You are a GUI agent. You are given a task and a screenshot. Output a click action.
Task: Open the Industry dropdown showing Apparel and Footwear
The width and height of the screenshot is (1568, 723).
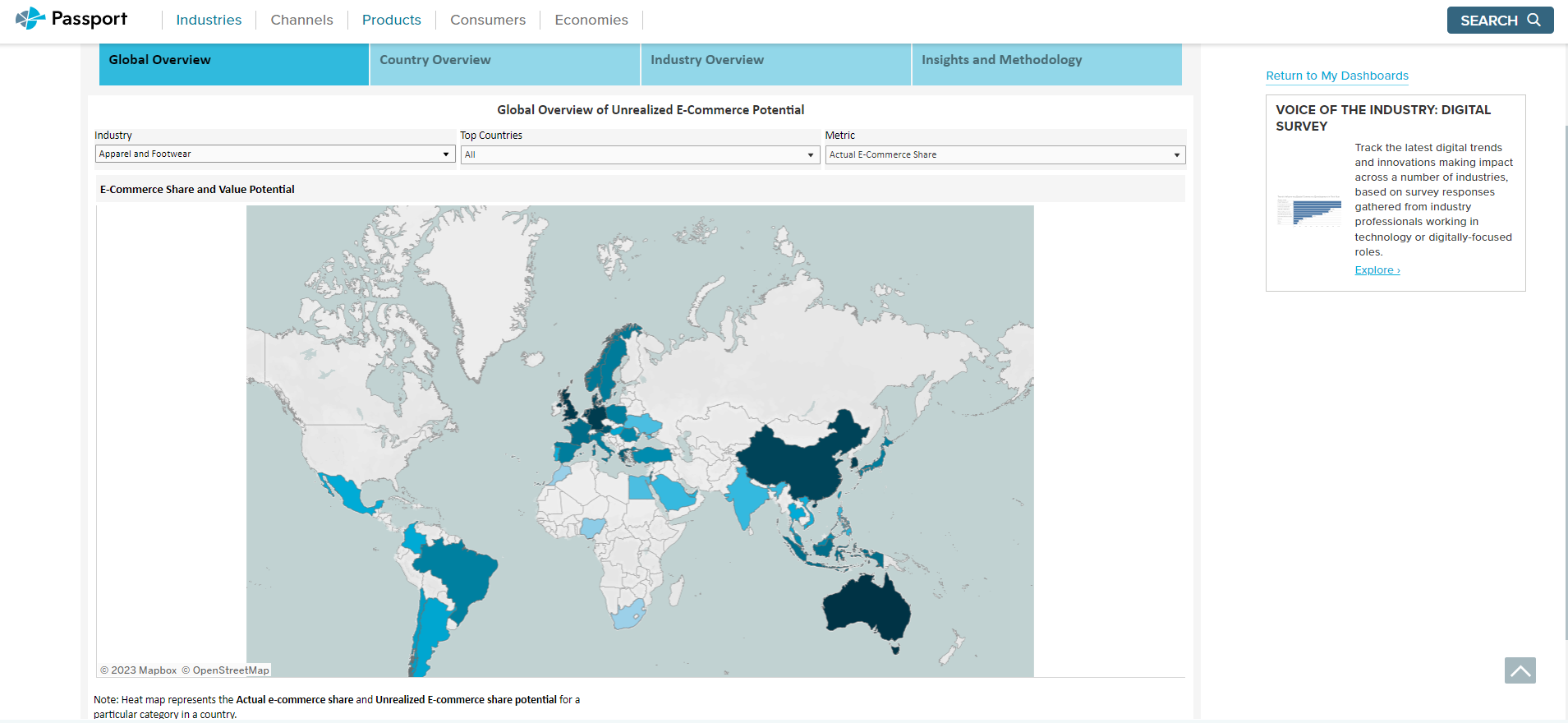point(274,154)
